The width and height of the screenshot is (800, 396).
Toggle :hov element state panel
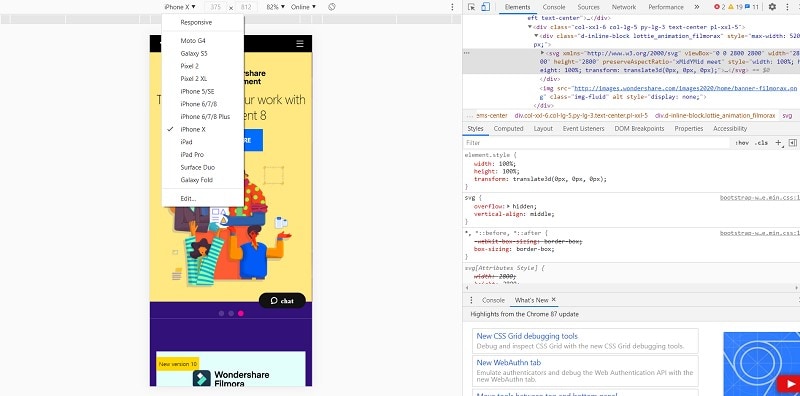coord(742,143)
